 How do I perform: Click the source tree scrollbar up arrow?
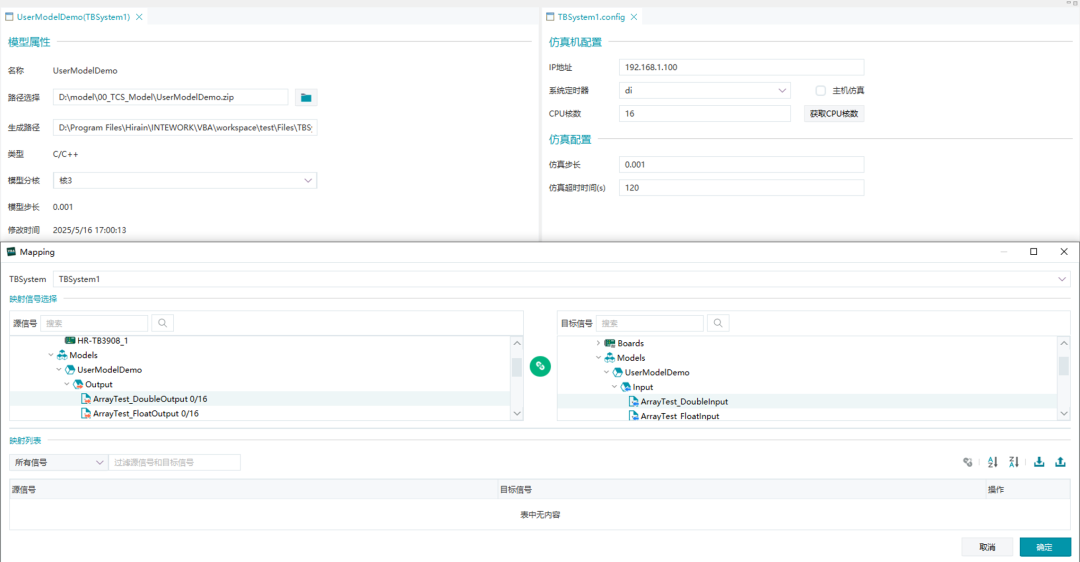[517, 342]
